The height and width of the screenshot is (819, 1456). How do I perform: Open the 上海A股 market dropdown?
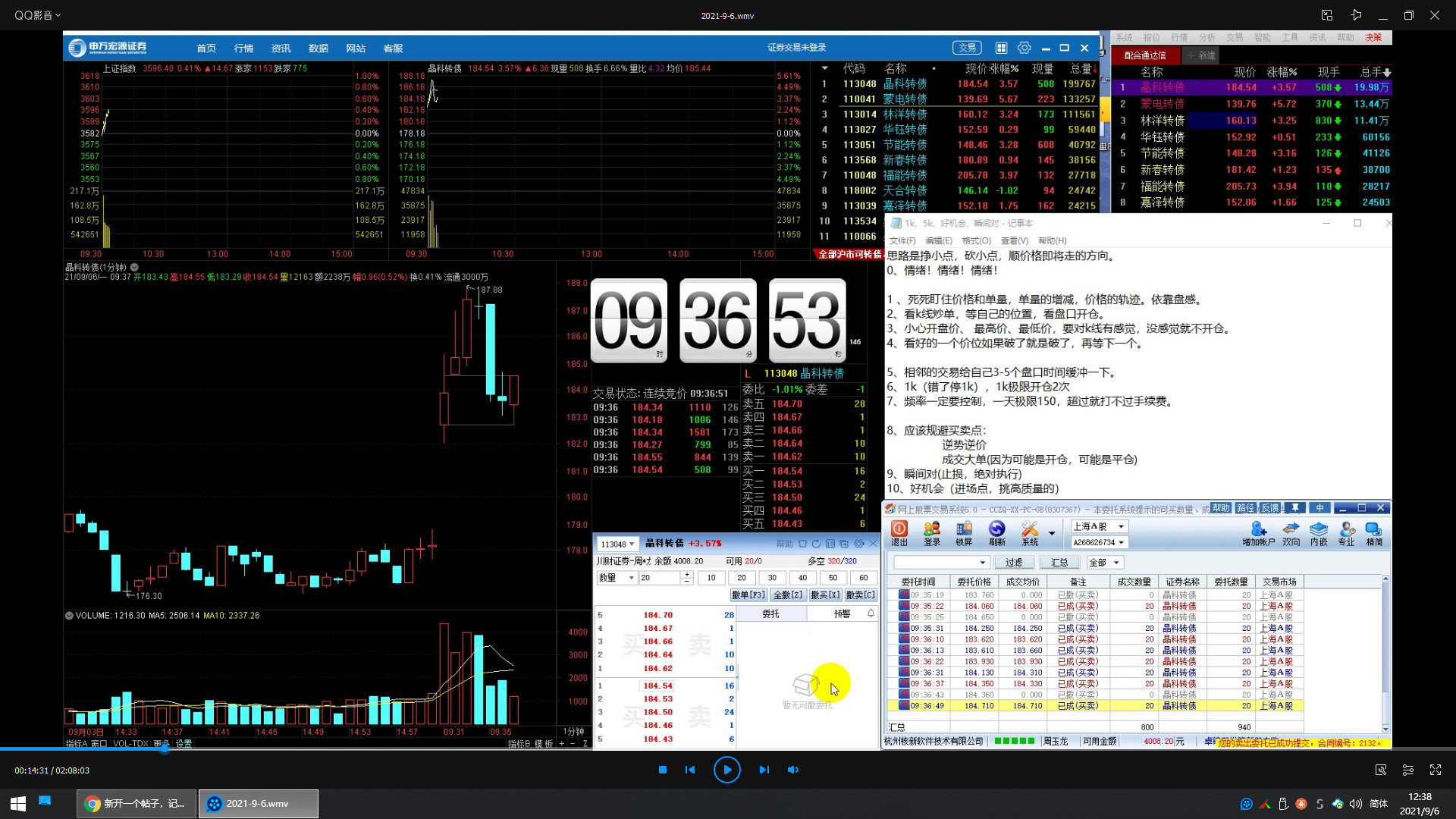click(x=1100, y=526)
